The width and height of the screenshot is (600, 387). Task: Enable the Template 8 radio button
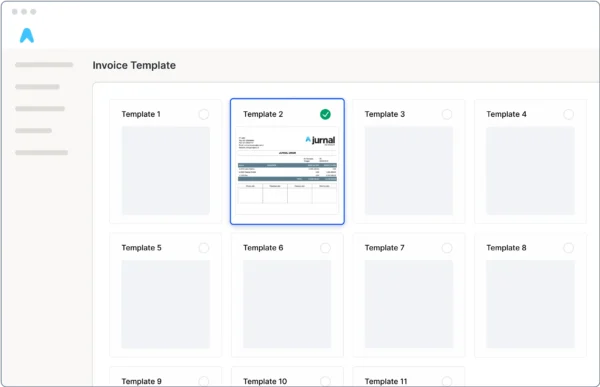(569, 248)
